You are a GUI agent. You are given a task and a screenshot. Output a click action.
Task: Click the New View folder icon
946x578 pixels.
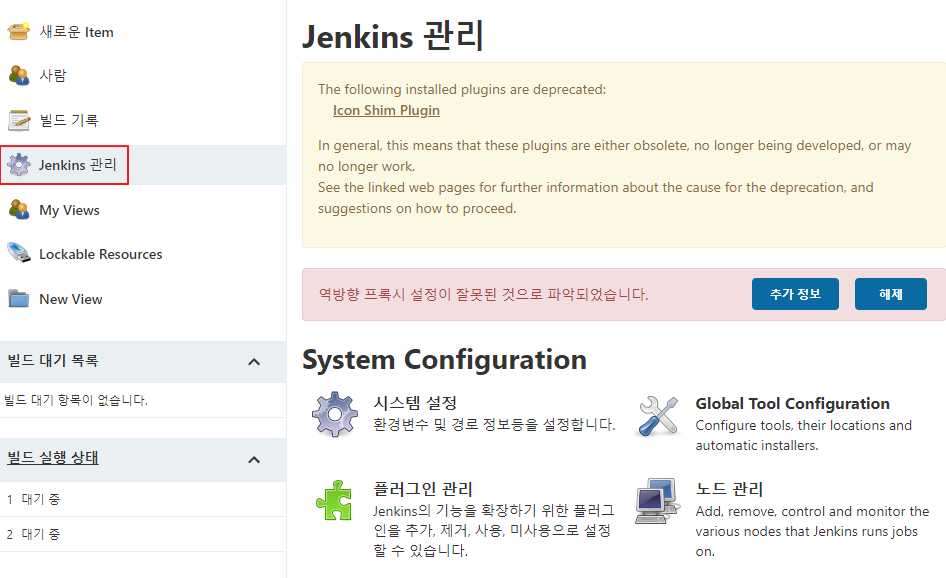point(19,299)
